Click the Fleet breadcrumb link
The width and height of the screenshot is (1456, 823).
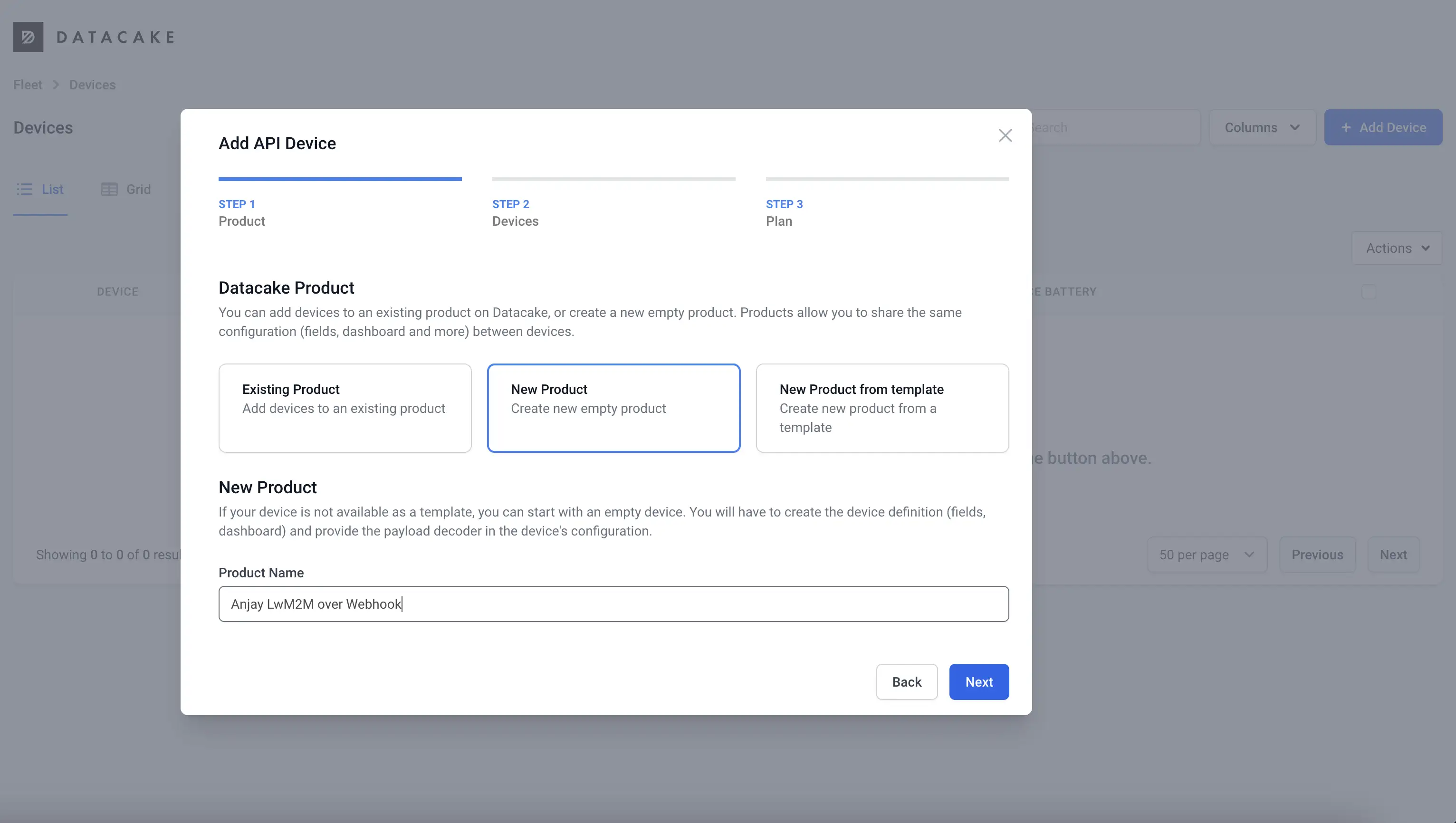(x=28, y=85)
